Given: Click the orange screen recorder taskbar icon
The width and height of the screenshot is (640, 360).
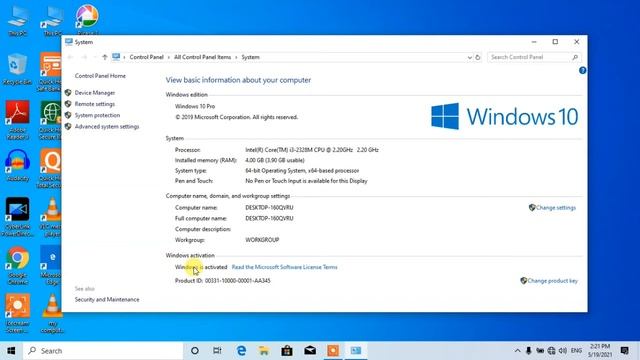Looking at the screenshot, I should tap(333, 351).
